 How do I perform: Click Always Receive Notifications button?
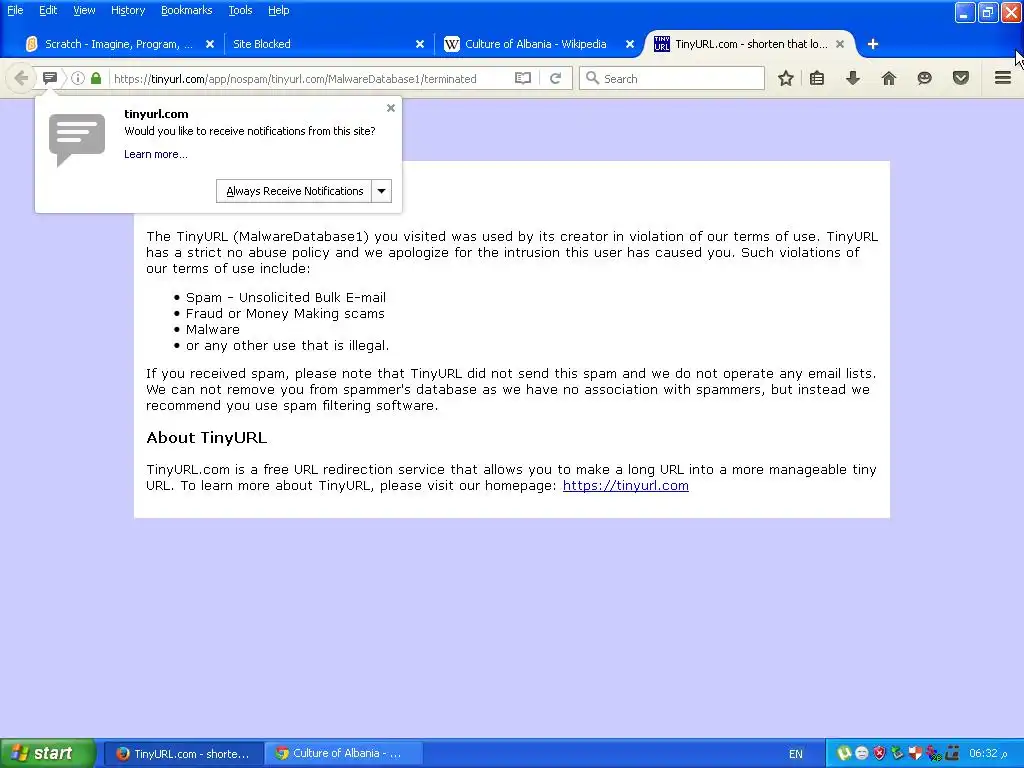295,191
